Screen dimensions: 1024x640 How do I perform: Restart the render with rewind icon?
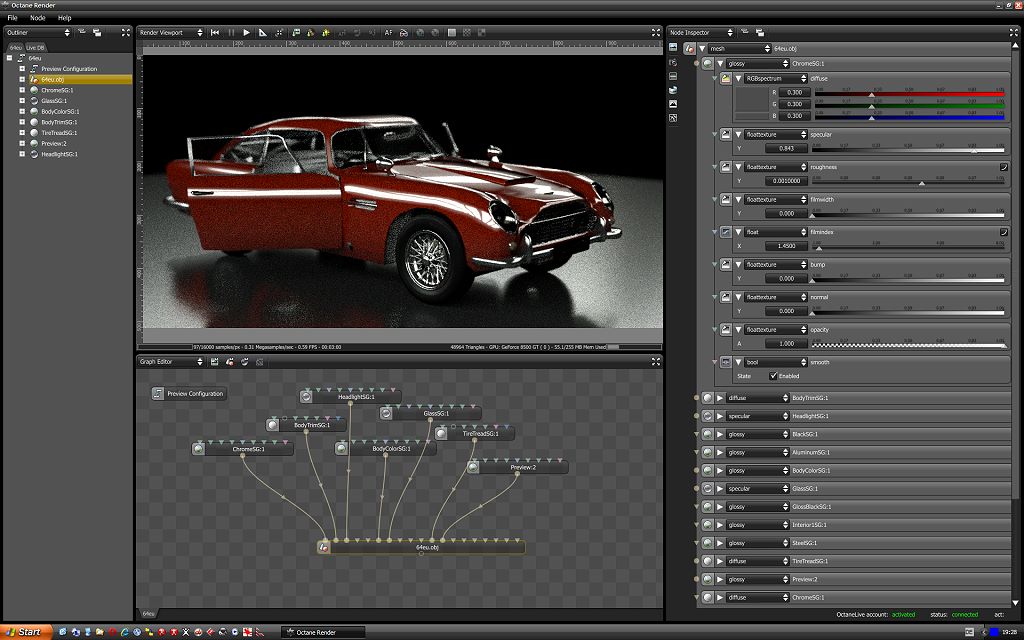click(x=215, y=33)
